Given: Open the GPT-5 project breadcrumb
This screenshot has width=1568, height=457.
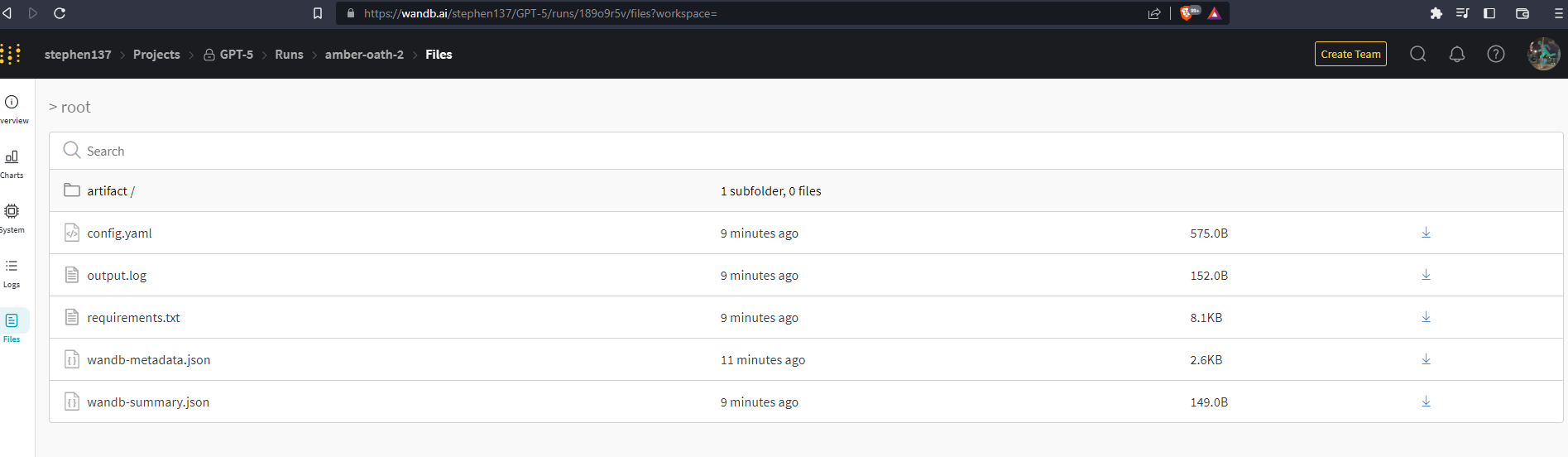Looking at the screenshot, I should pyautogui.click(x=237, y=55).
